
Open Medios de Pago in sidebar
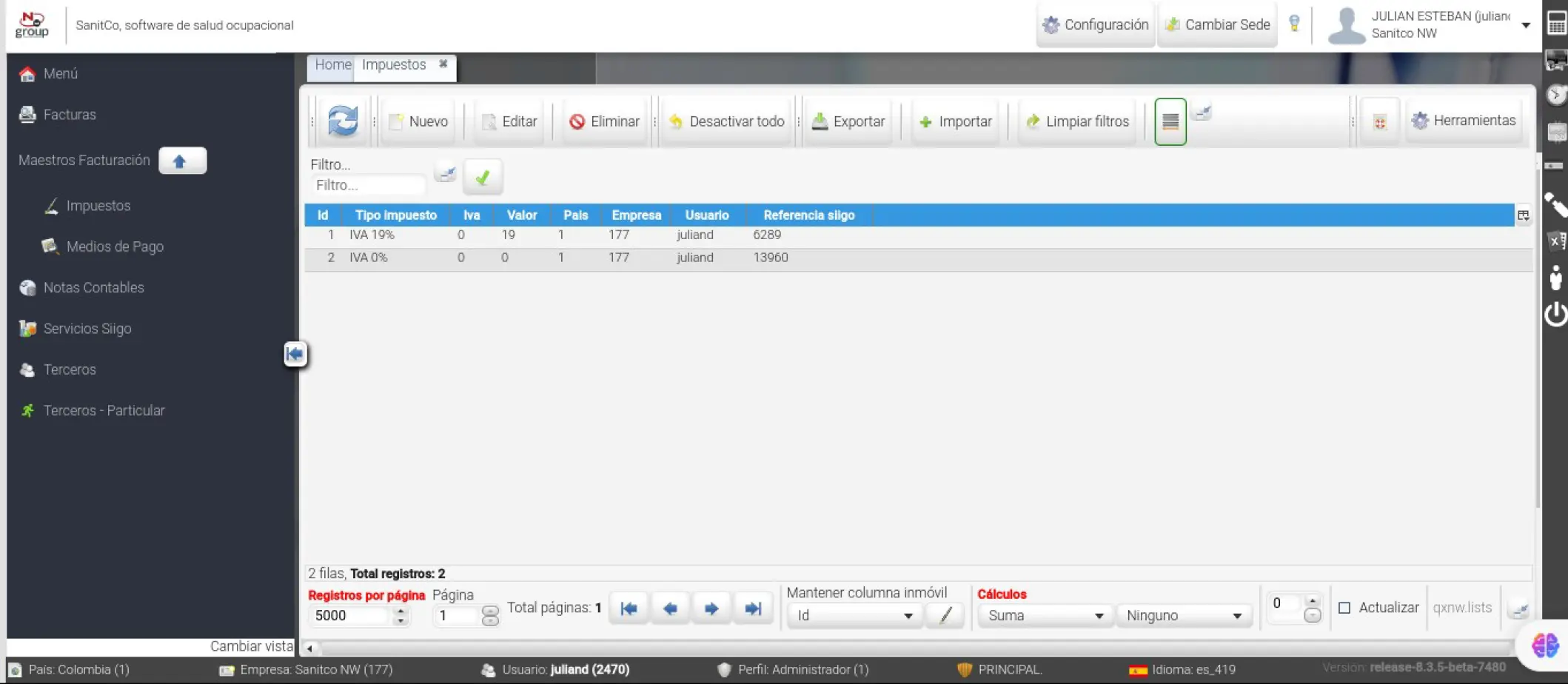tap(115, 247)
